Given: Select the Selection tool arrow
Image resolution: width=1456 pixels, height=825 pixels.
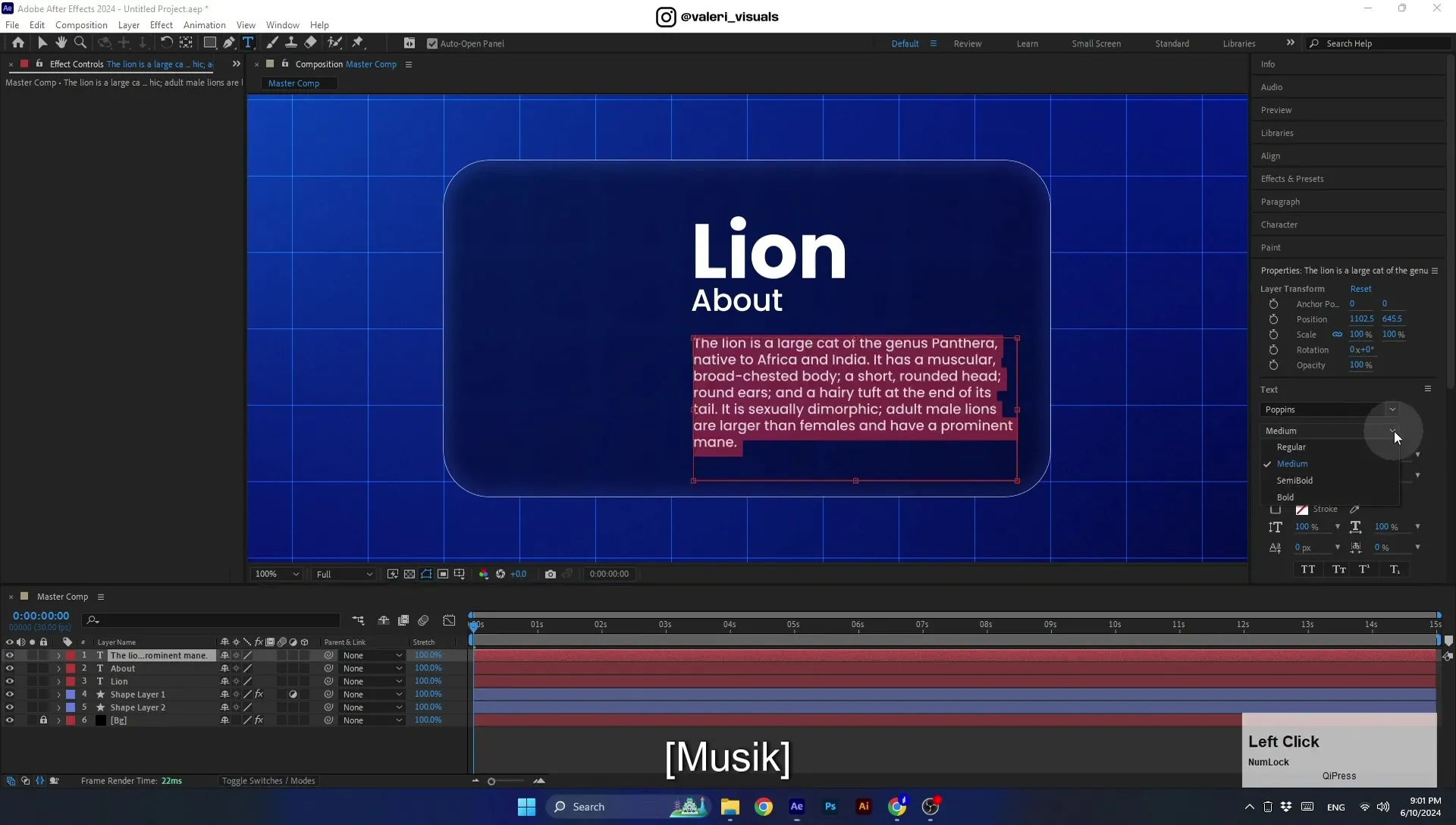Looking at the screenshot, I should pos(42,43).
